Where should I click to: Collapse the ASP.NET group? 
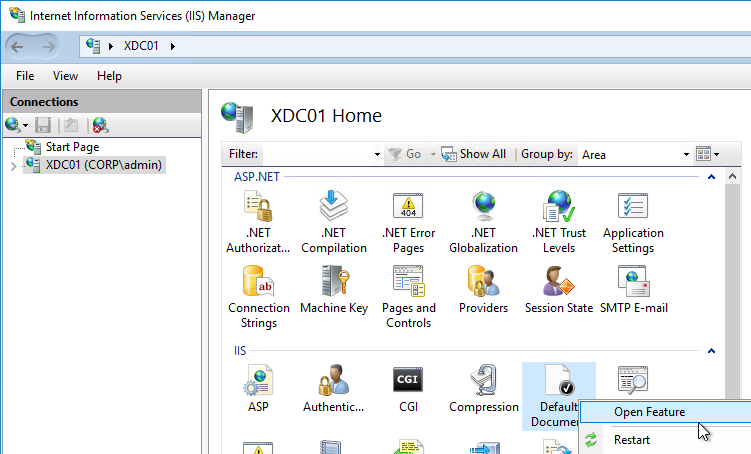click(711, 177)
